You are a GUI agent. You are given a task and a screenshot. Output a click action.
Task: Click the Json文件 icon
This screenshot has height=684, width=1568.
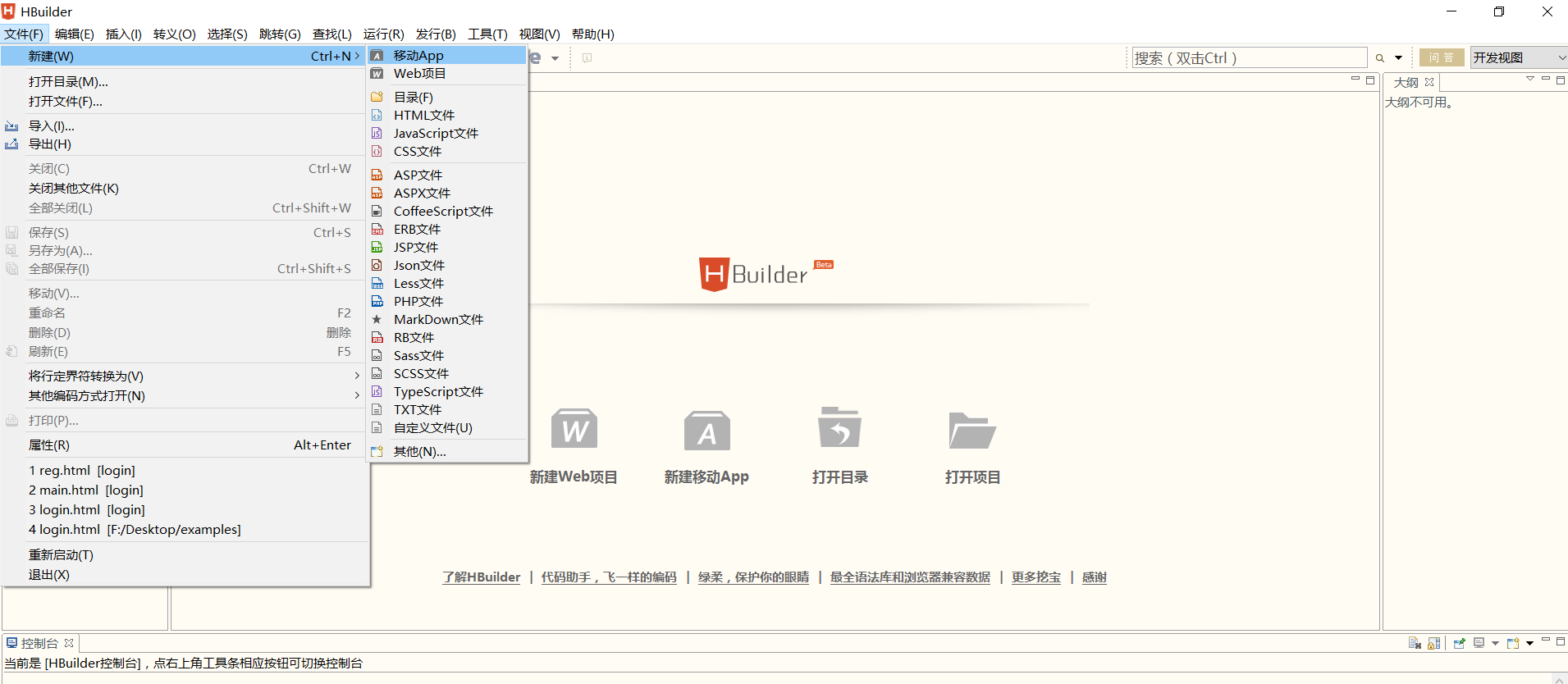[x=377, y=265]
